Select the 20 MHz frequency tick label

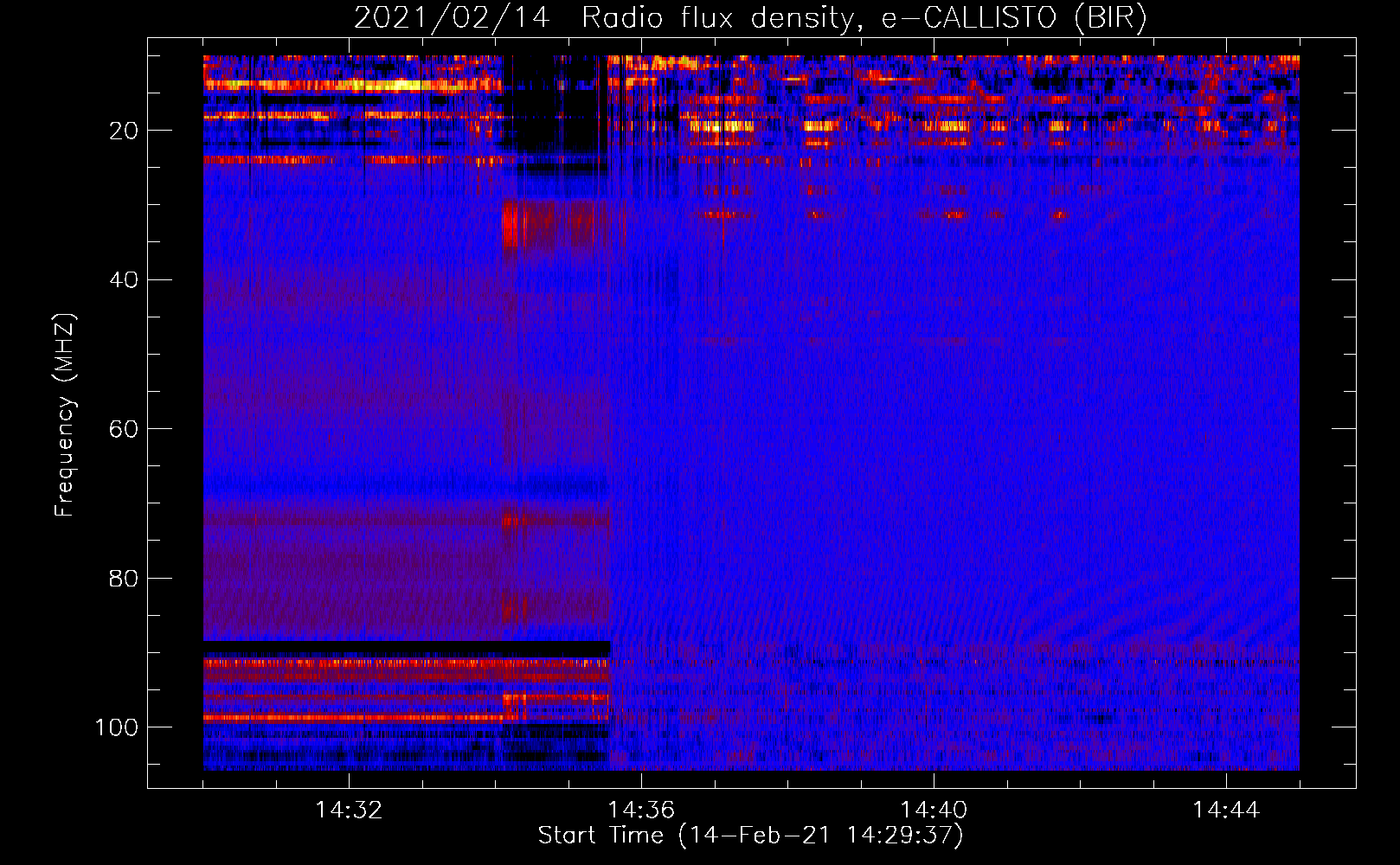click(x=124, y=131)
